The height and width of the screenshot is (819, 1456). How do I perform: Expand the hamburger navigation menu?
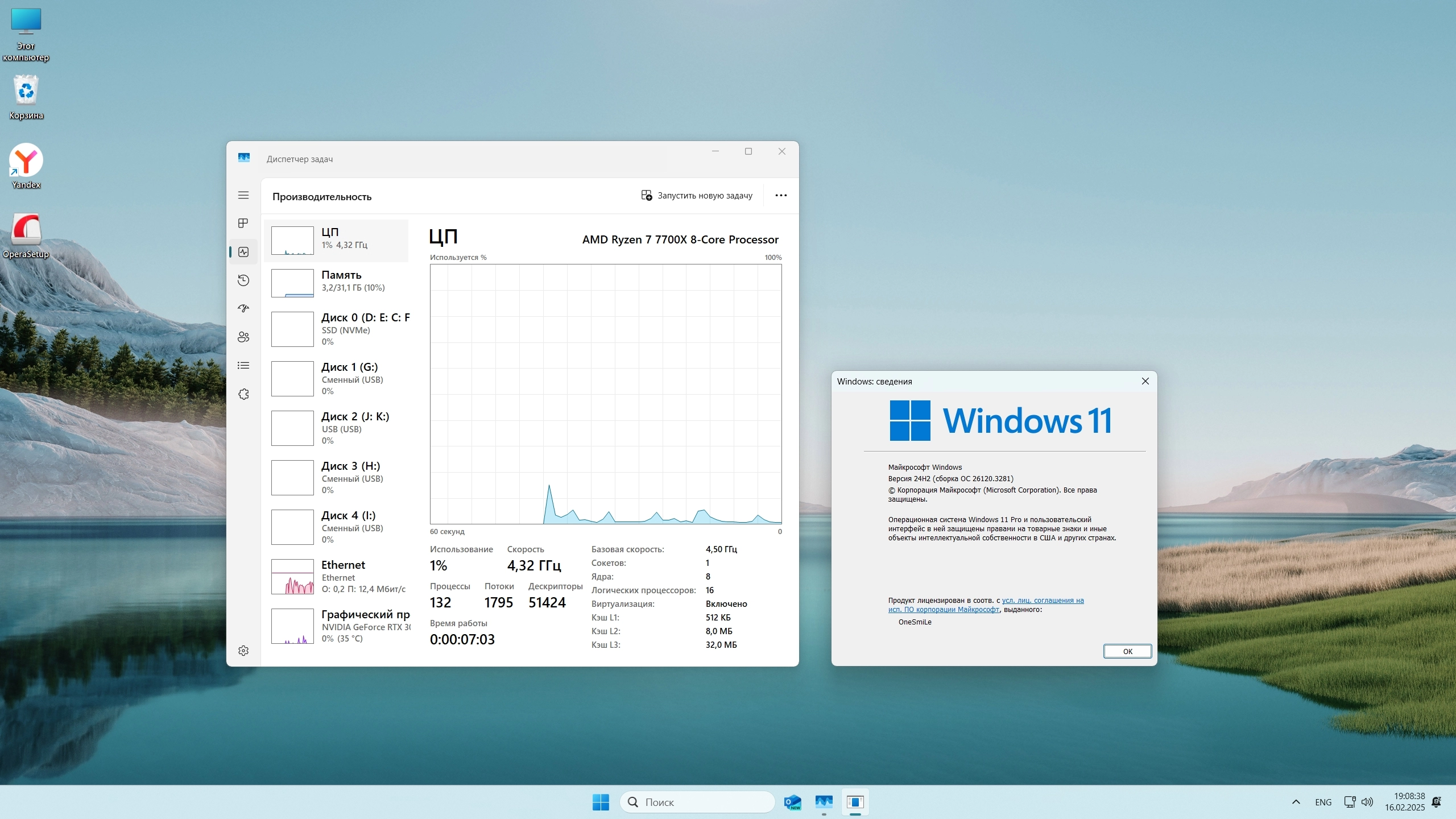pos(243,195)
